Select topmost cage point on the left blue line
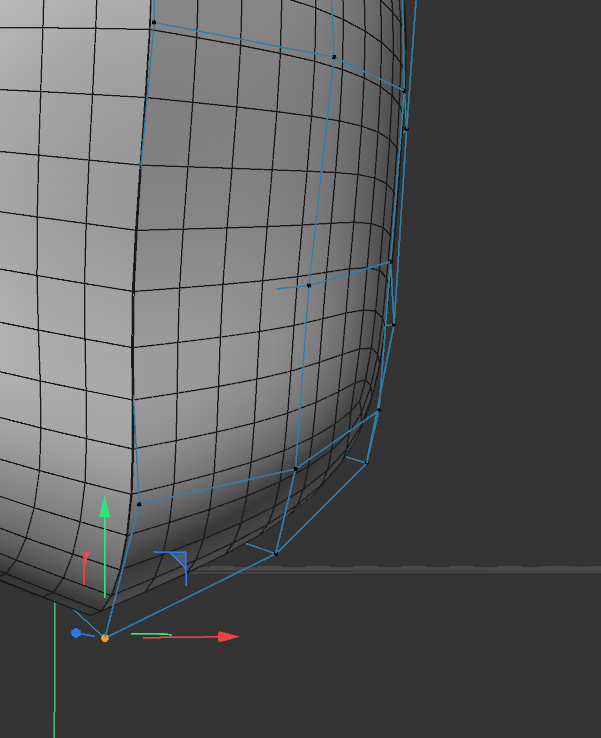This screenshot has width=601, height=738. point(154,22)
